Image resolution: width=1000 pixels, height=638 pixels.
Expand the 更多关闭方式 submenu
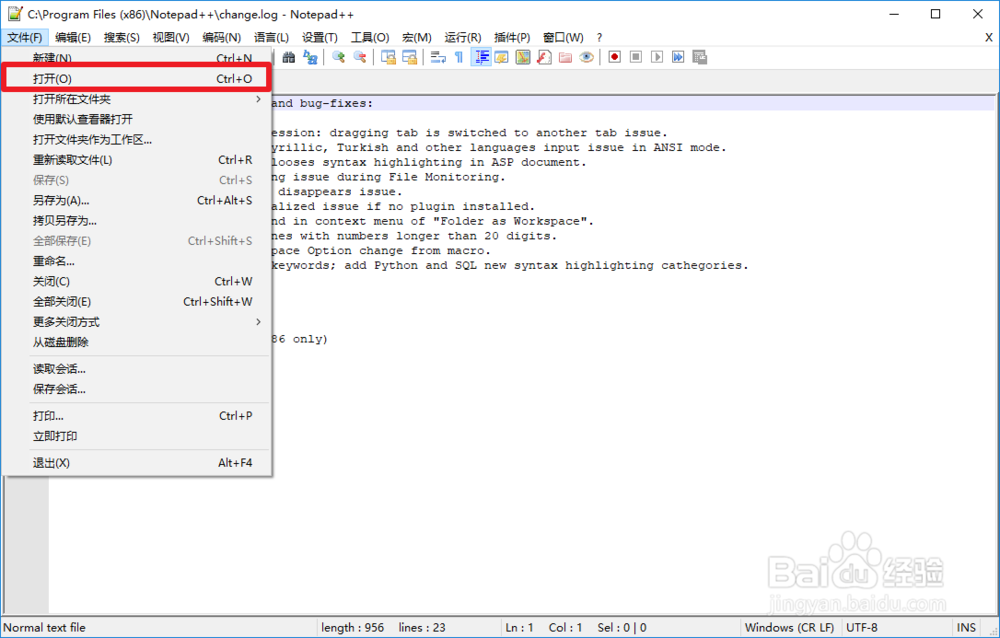(x=136, y=322)
